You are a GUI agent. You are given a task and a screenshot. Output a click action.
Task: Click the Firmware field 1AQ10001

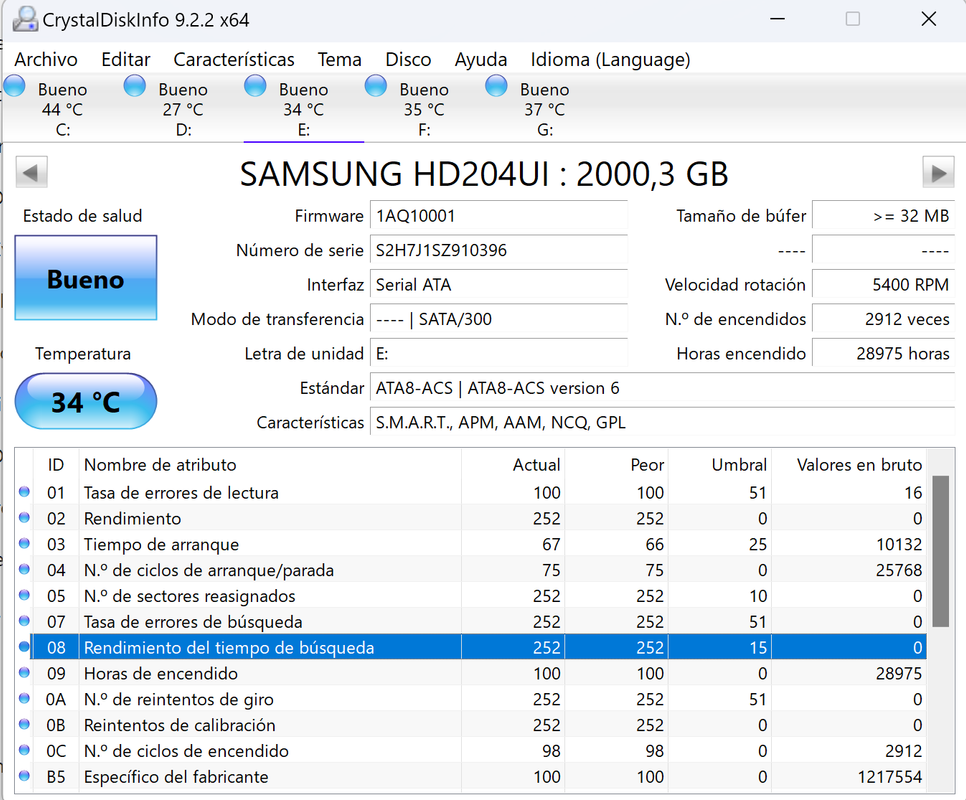(498, 216)
